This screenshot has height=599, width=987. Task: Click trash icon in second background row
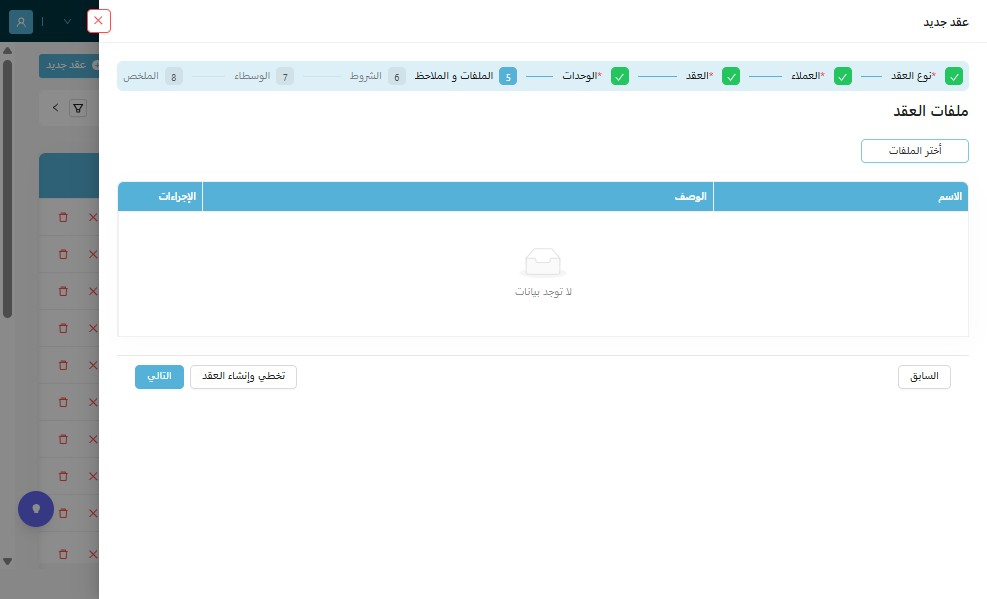(63, 254)
